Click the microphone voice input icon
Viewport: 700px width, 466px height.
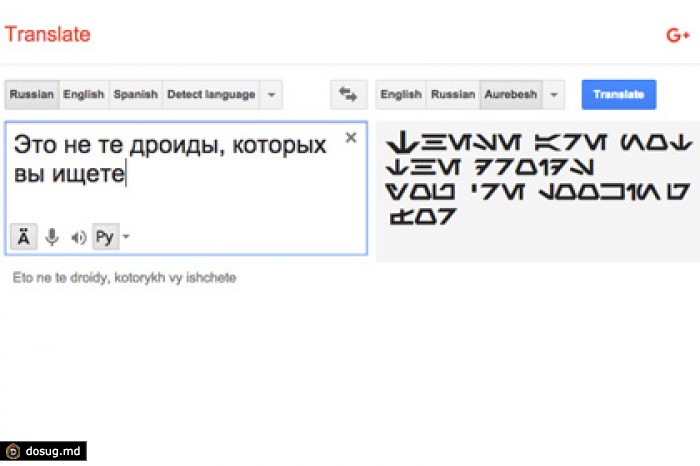click(x=52, y=237)
